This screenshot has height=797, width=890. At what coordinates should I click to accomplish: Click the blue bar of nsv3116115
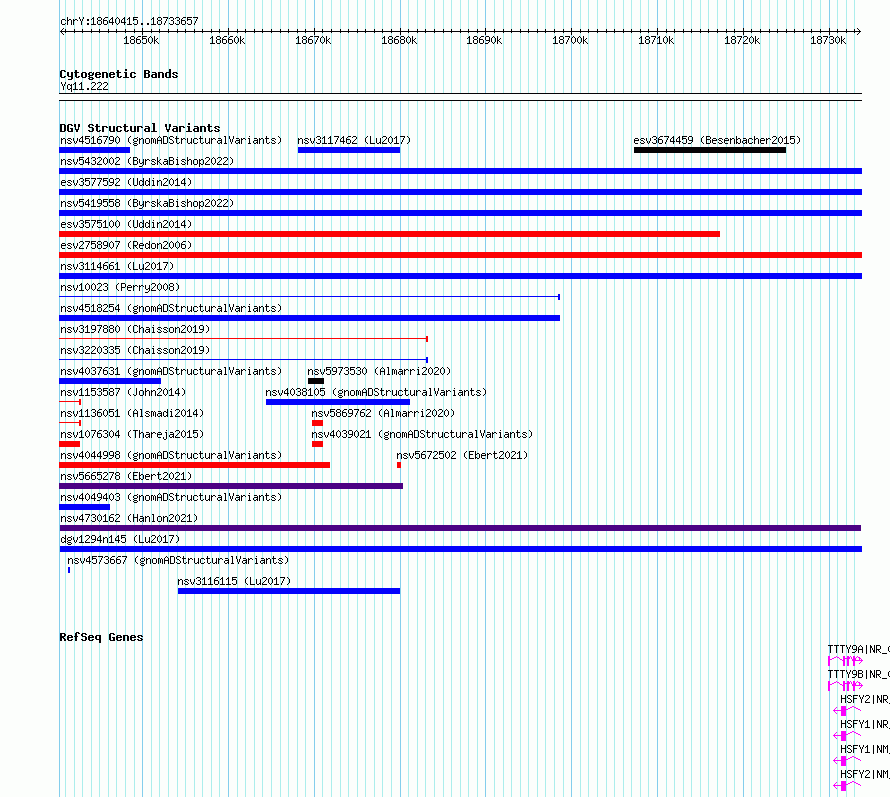click(x=289, y=591)
